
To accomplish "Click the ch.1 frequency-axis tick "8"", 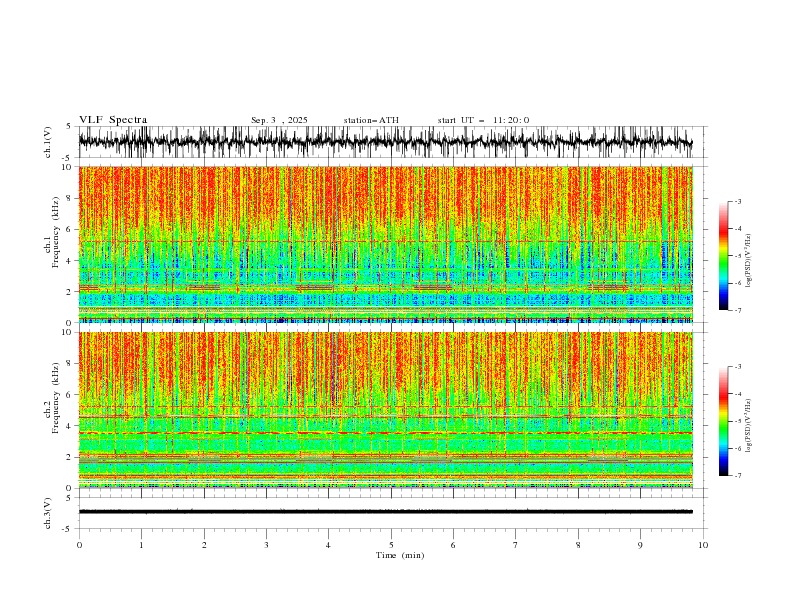I will coord(70,198).
